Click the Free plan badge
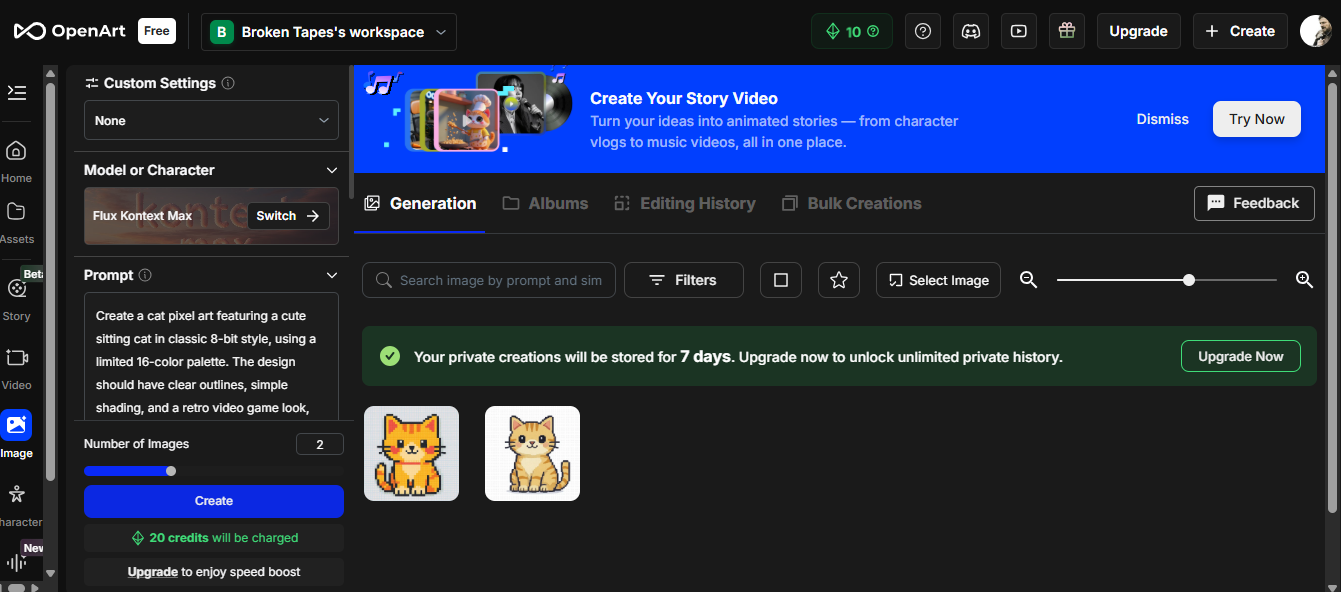The image size is (1341, 592). click(157, 31)
